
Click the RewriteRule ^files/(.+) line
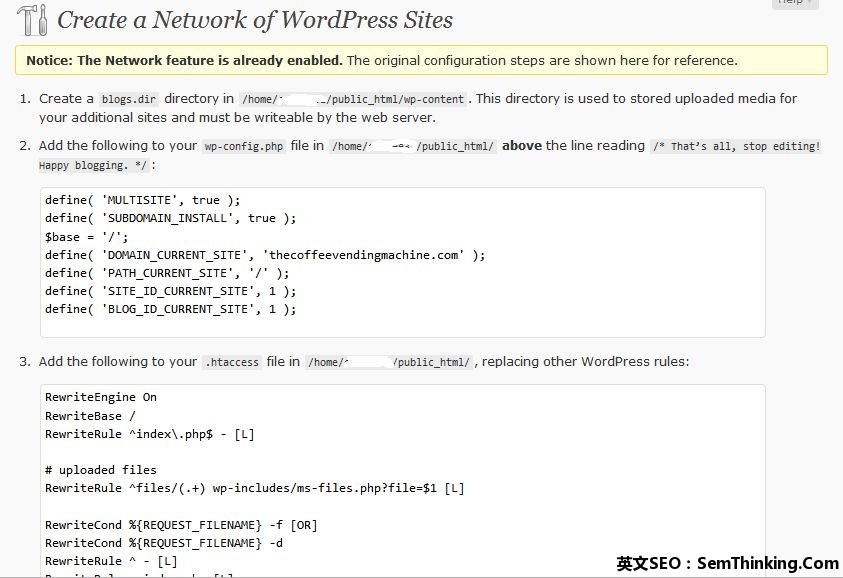tap(254, 488)
